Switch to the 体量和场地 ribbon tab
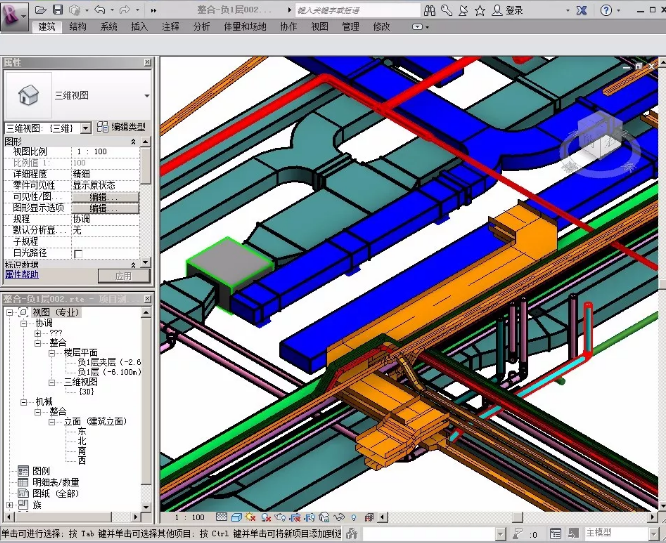Viewport: 666px width, 543px height. tap(245, 27)
